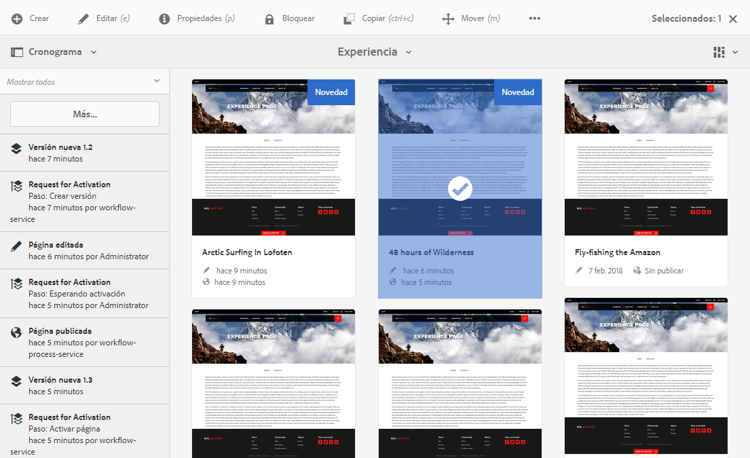Viewport: 750px width, 458px height.
Task: Click globe icon on Arctic Surfing card
Action: (x=206, y=282)
